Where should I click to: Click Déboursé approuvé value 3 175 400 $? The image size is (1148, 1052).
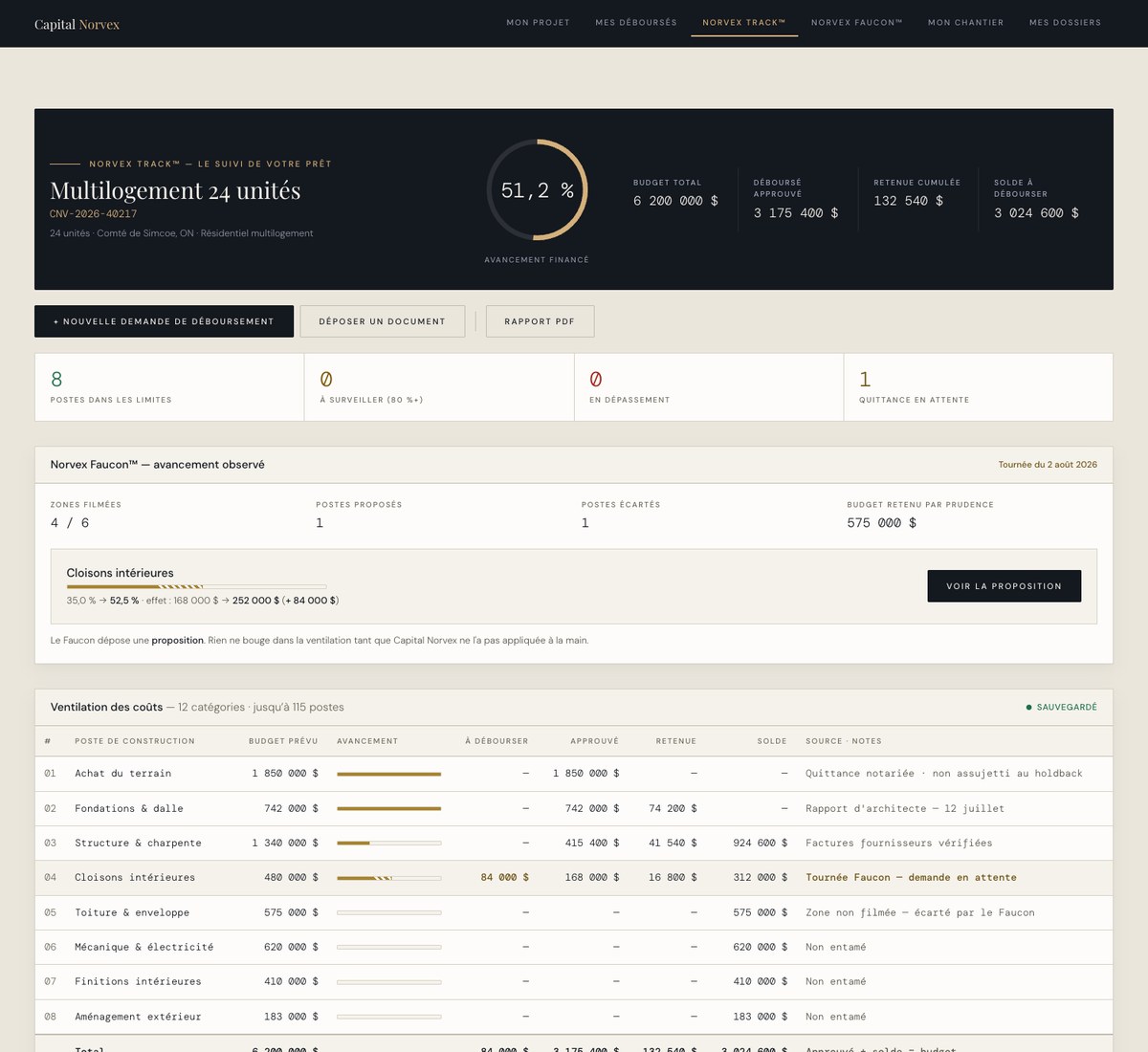click(x=796, y=213)
